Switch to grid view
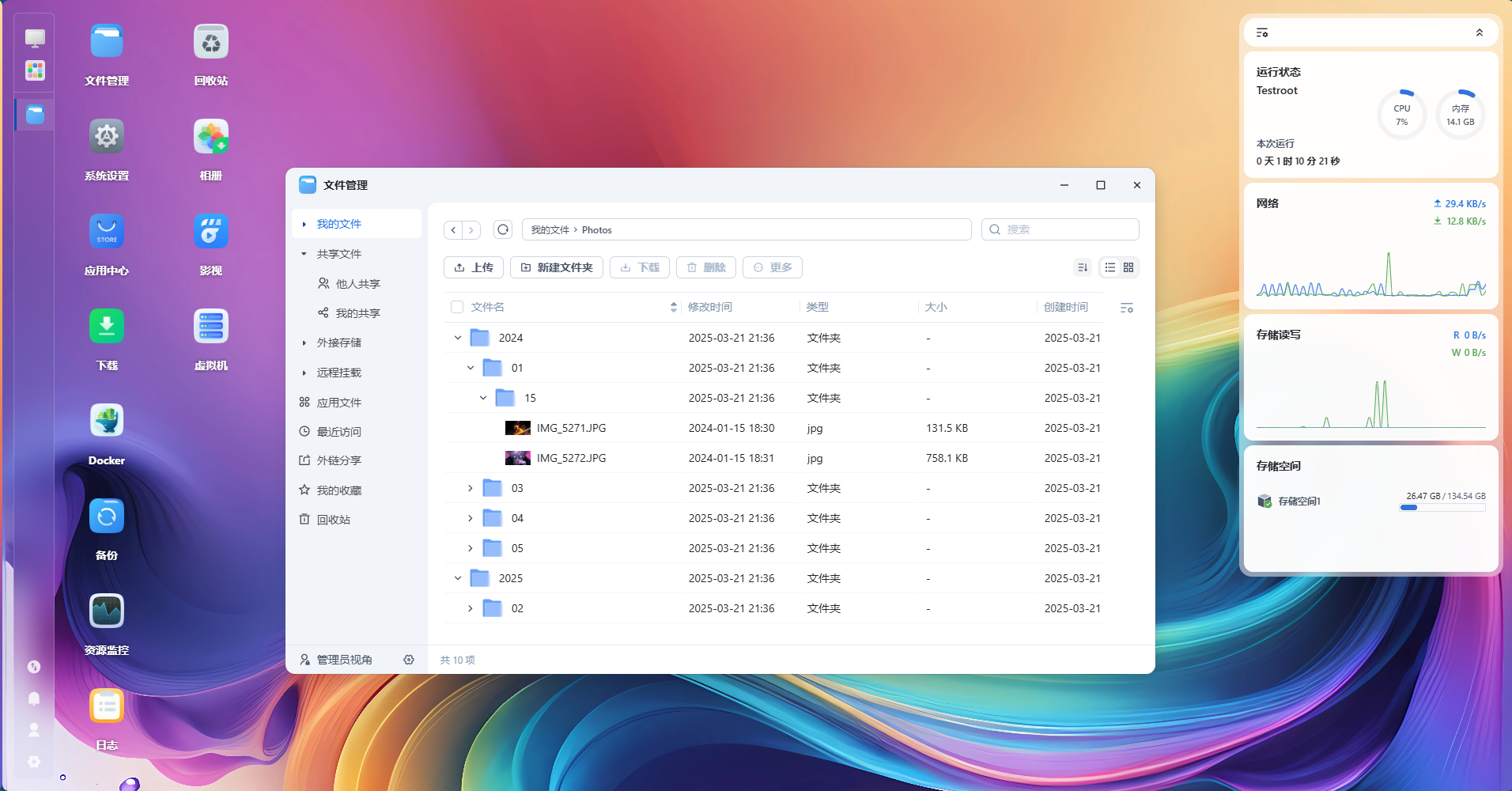 tap(1128, 267)
